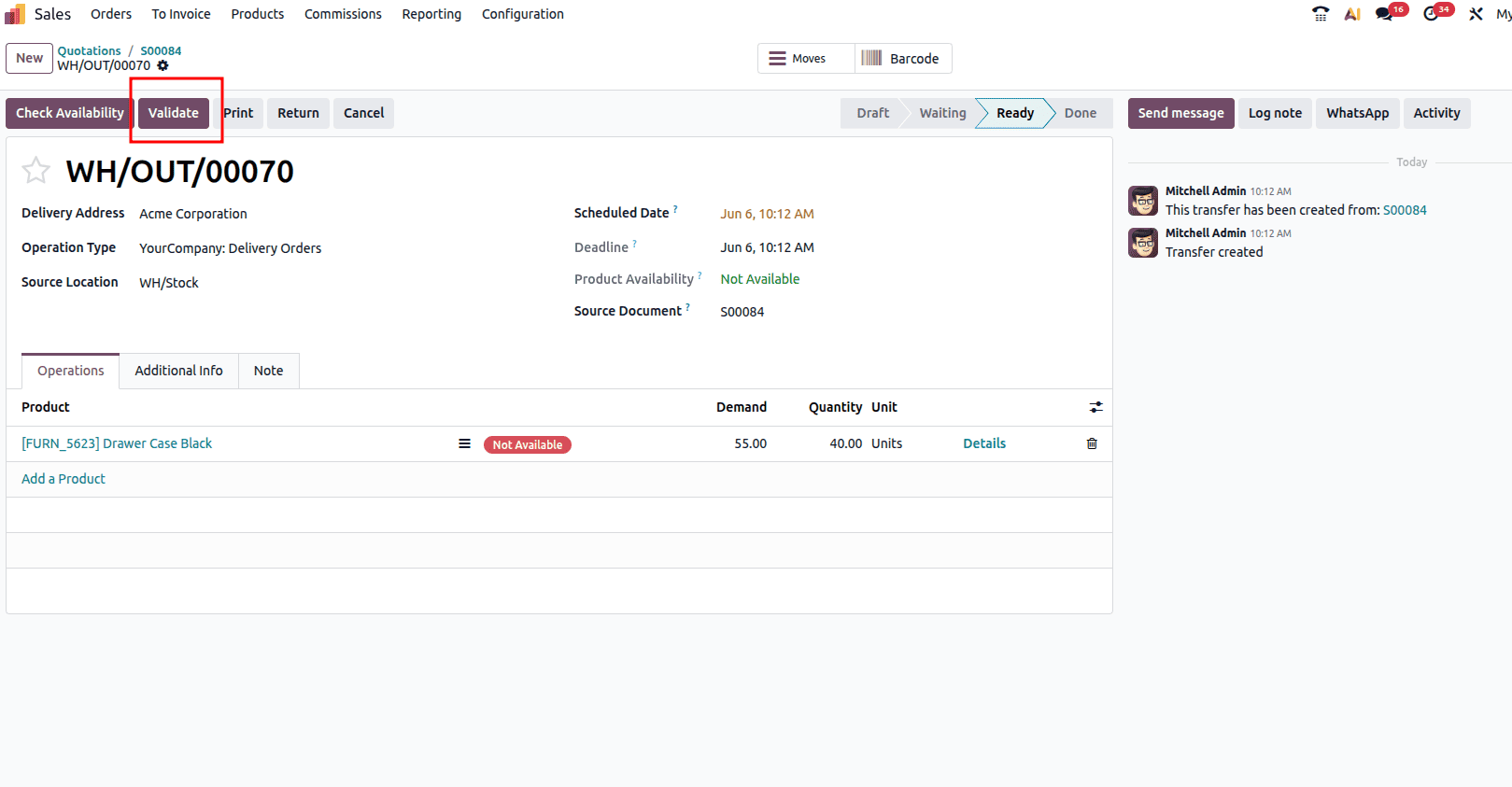The height and width of the screenshot is (787, 1512).
Task: Click the Product Availability help question mark
Action: [x=699, y=275]
